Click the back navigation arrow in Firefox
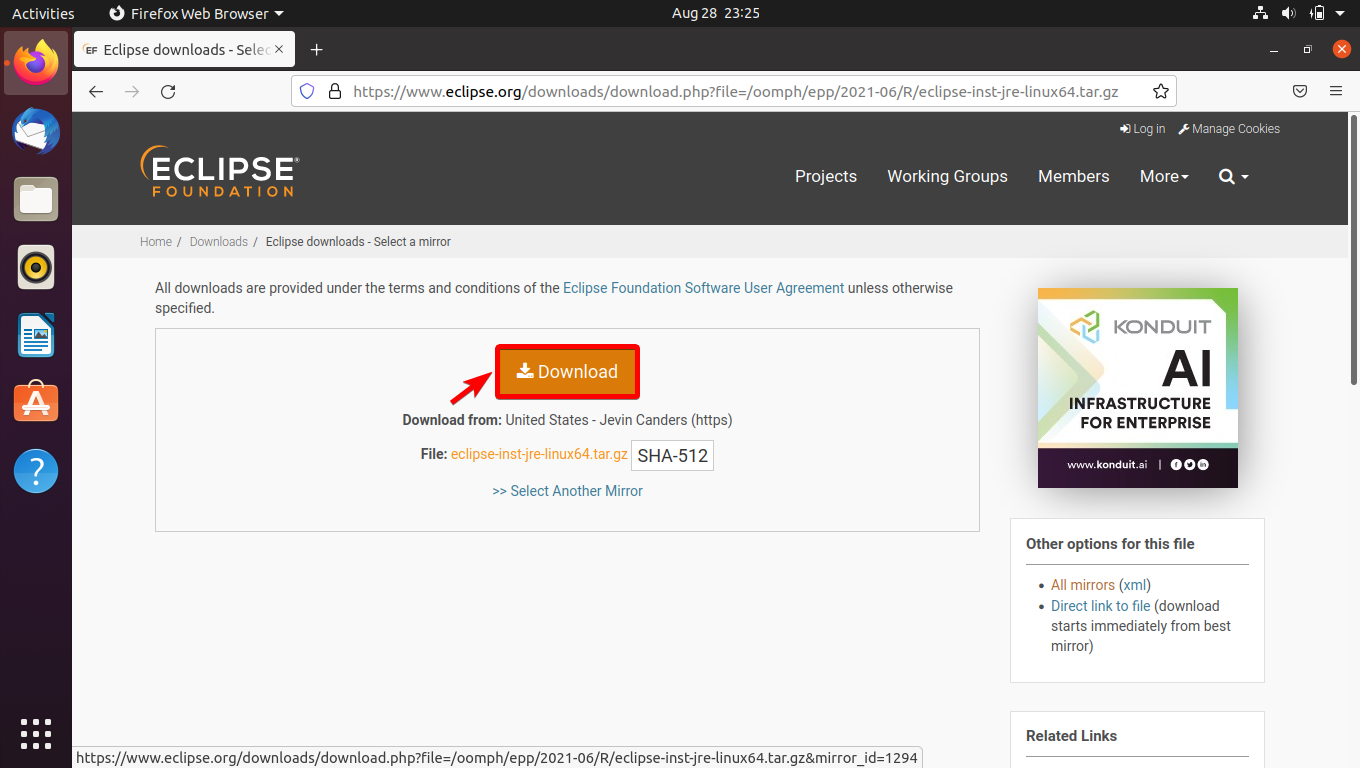Image resolution: width=1360 pixels, height=768 pixels. [x=95, y=91]
